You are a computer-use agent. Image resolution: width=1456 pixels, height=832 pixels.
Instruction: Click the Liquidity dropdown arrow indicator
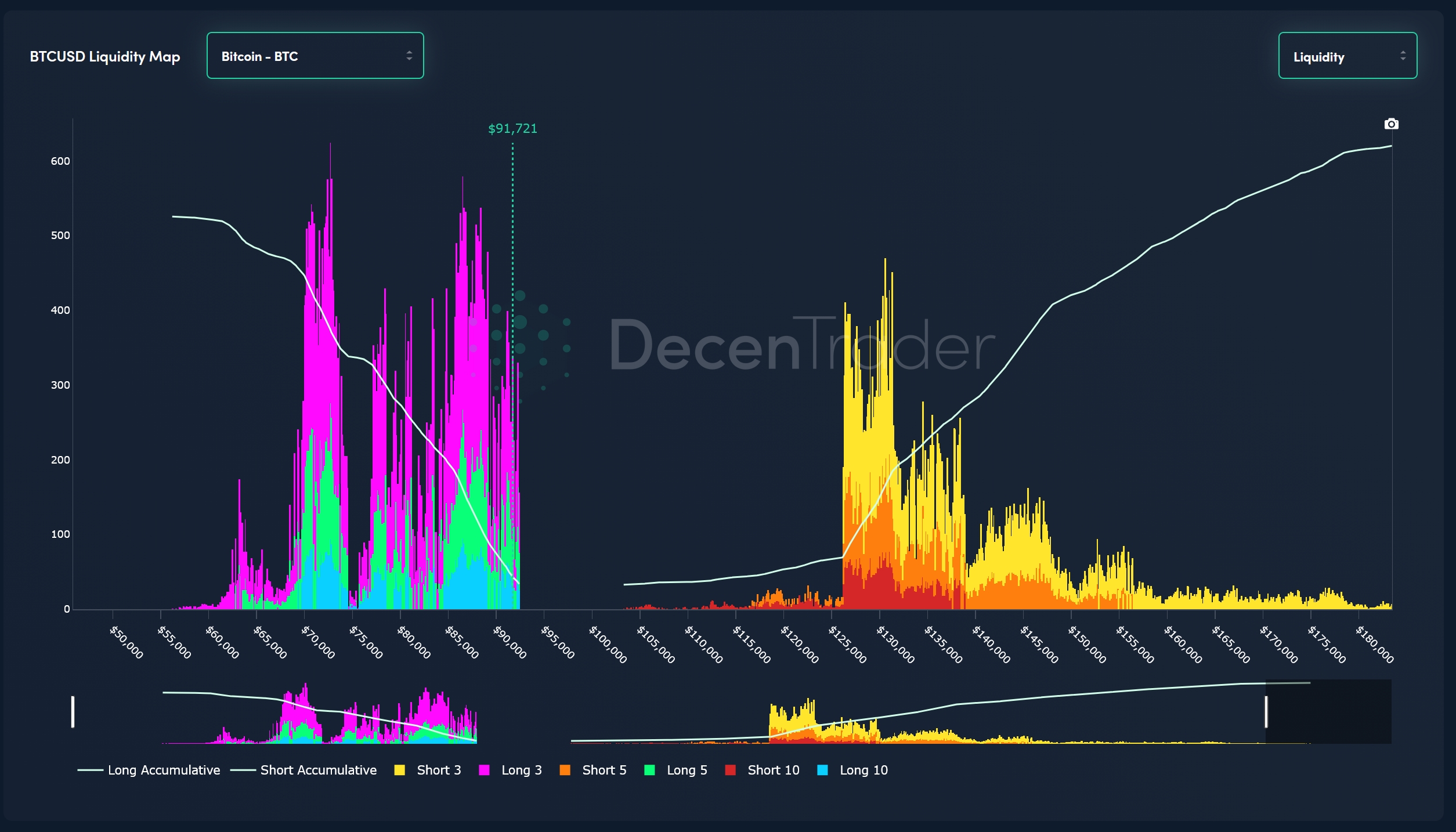pos(1403,56)
